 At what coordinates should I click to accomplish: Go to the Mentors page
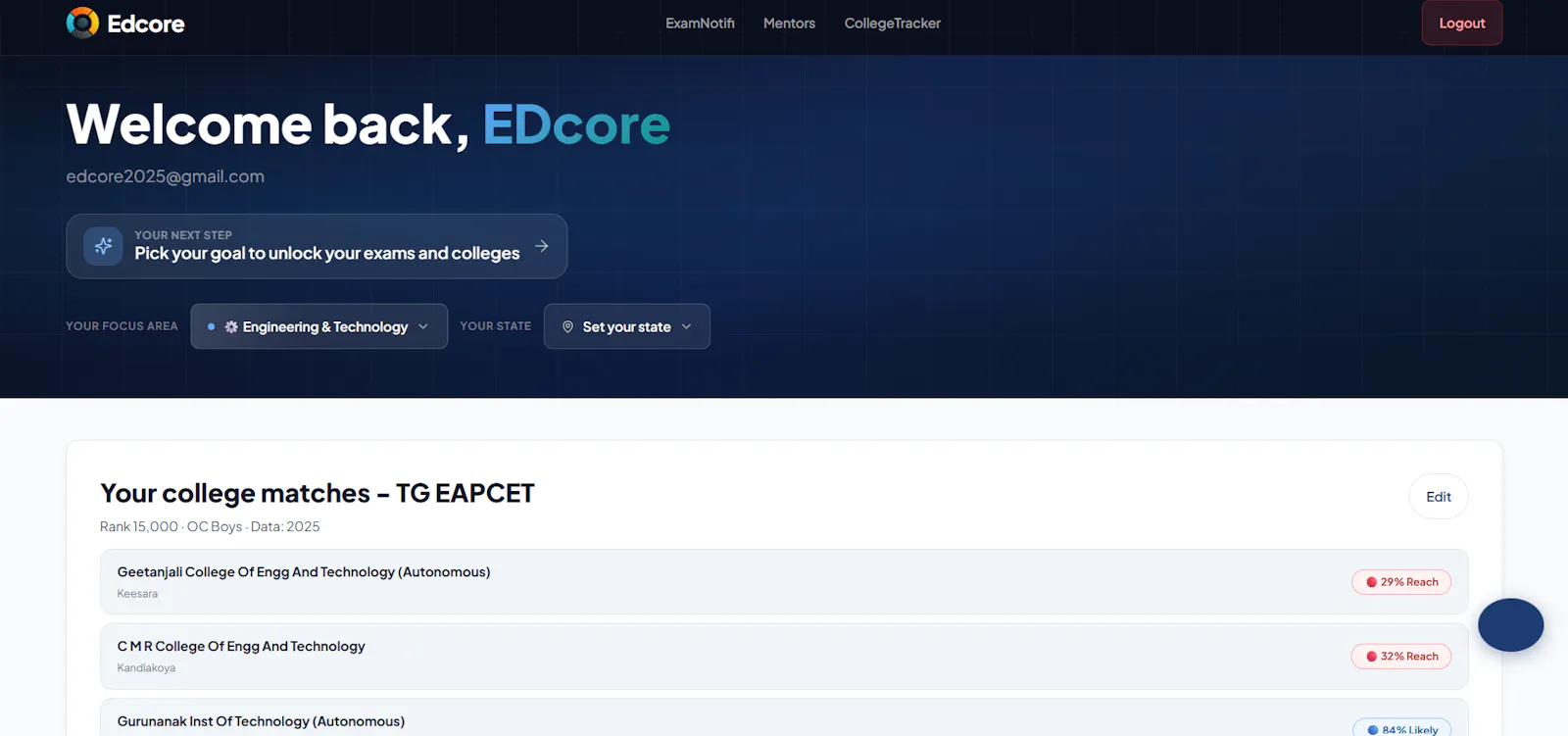(789, 24)
